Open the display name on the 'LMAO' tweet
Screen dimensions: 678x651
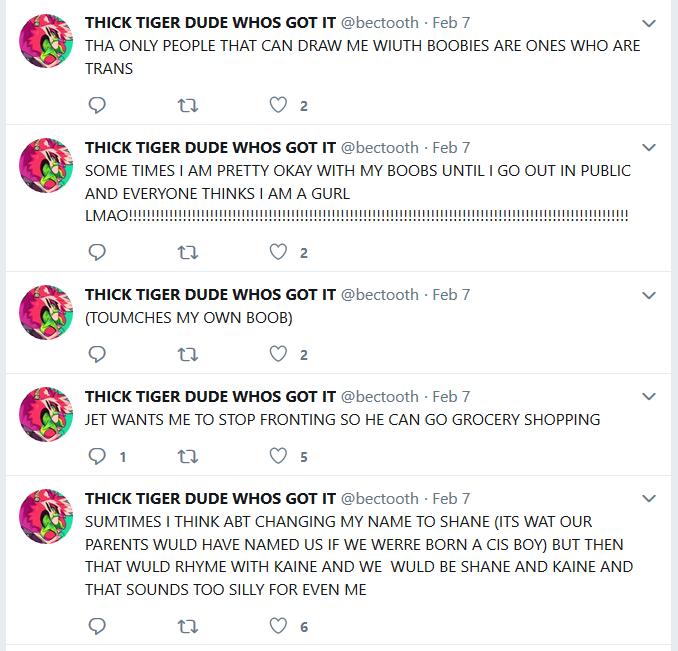pos(210,147)
